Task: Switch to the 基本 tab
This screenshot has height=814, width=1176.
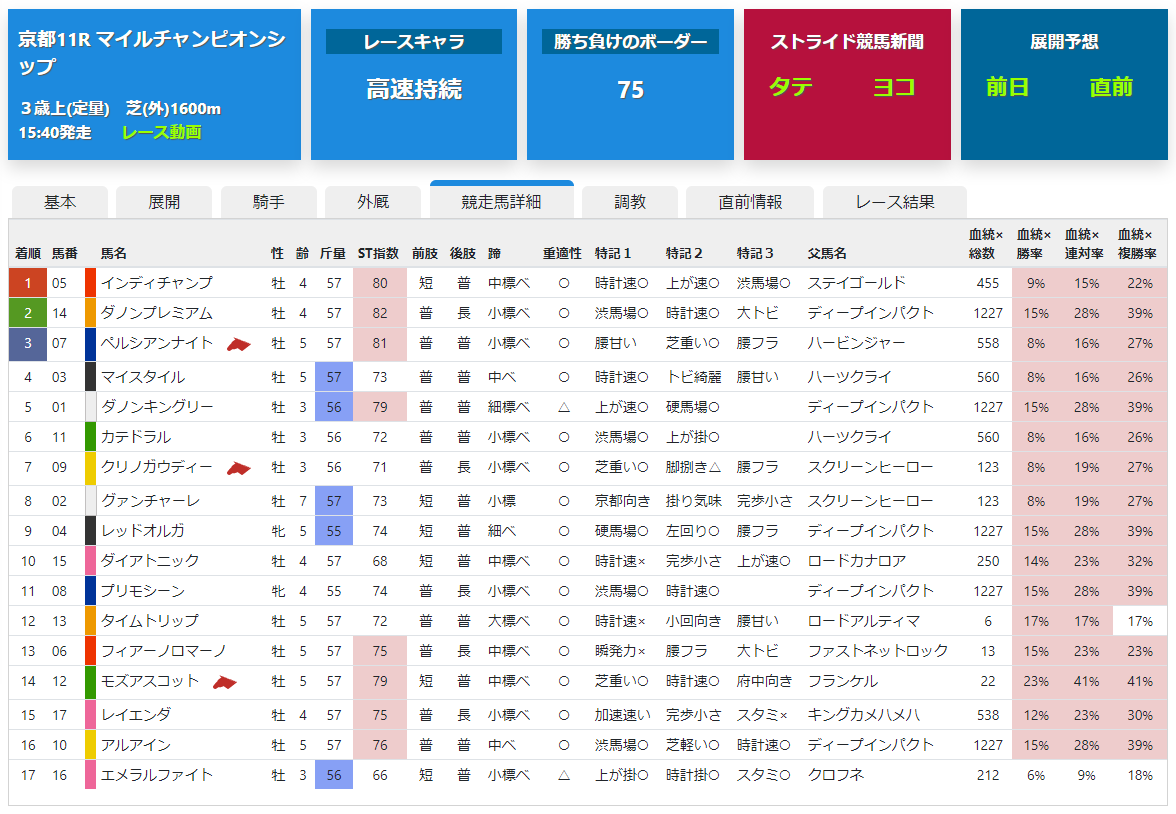Action: tap(60, 202)
